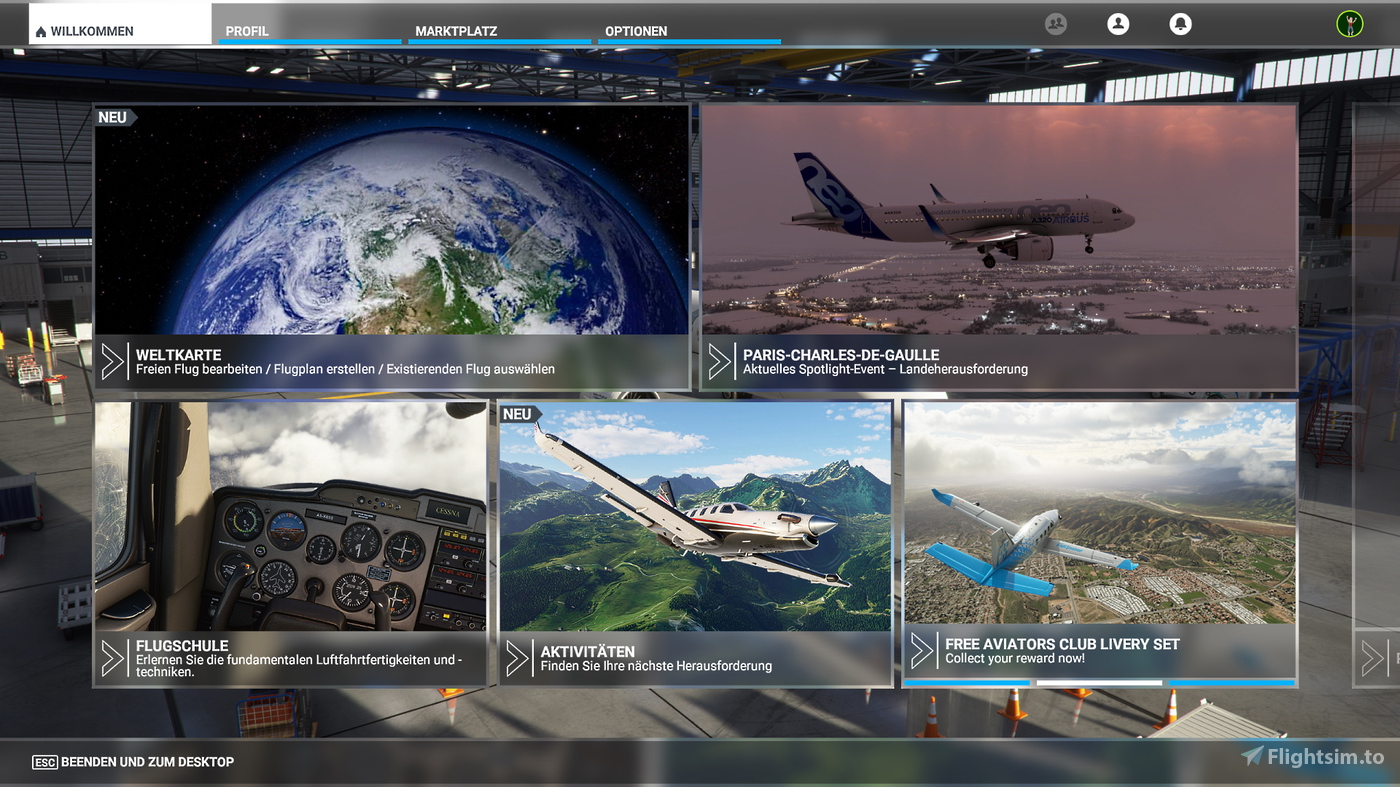Open the Optionen tab
The height and width of the screenshot is (787, 1400).
click(636, 31)
